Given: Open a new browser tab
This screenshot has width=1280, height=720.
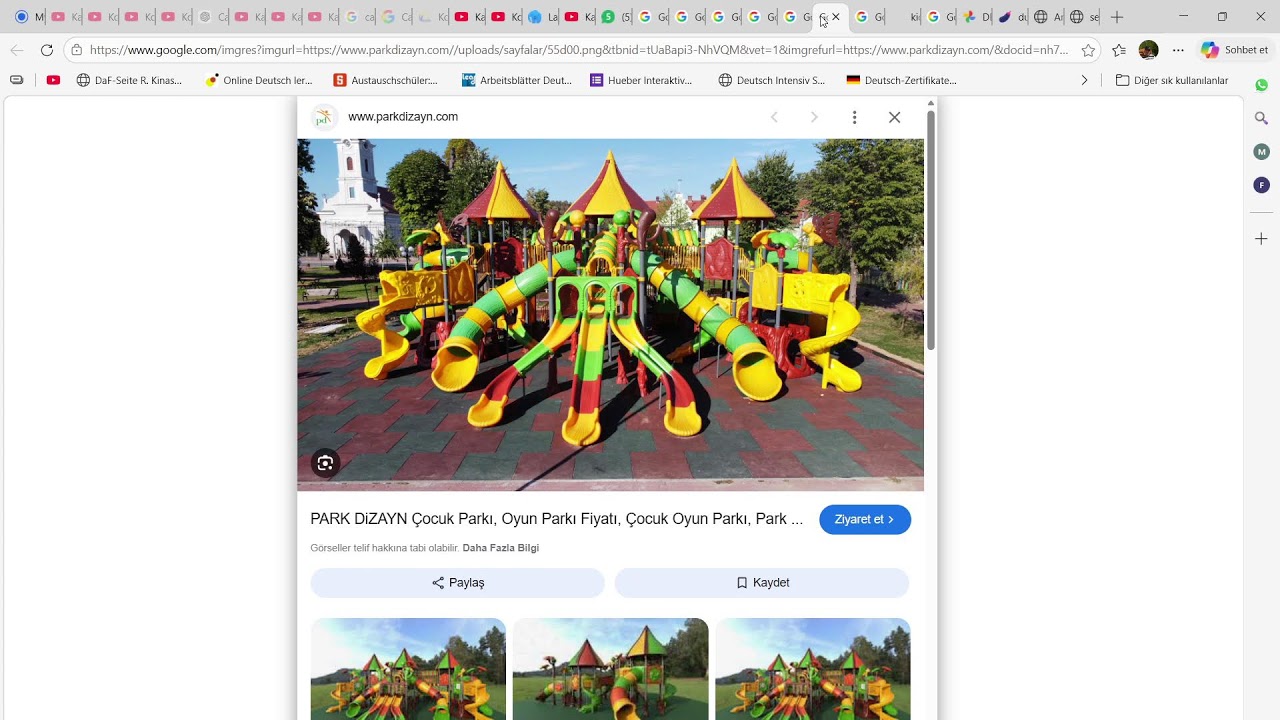Looking at the screenshot, I should coord(1117,17).
